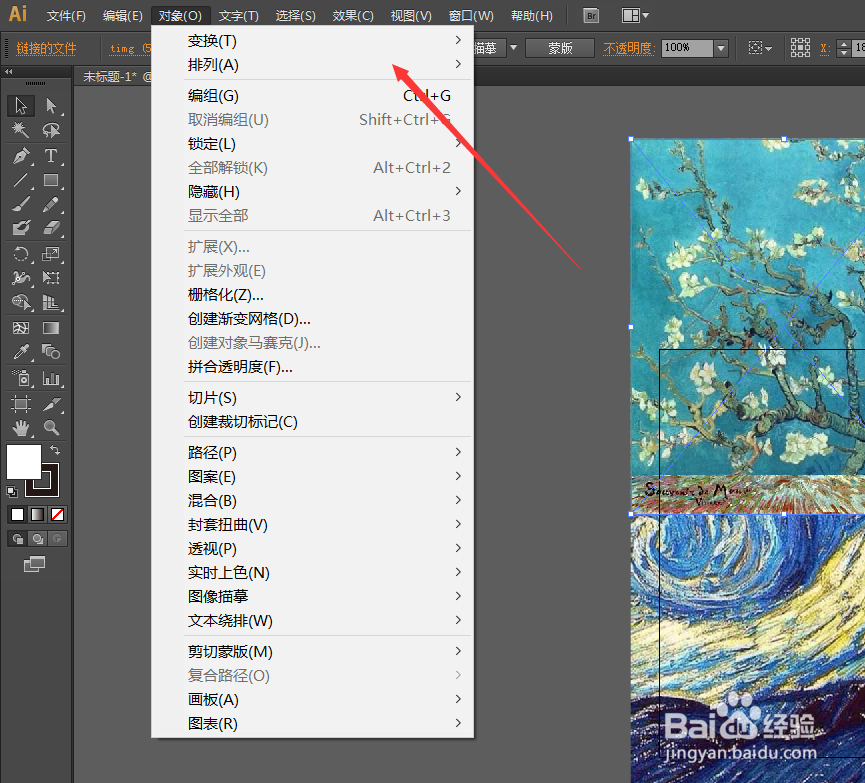Set paint mode to solid Color
Viewport: 865px width, 783px height.
pyautogui.click(x=18, y=514)
